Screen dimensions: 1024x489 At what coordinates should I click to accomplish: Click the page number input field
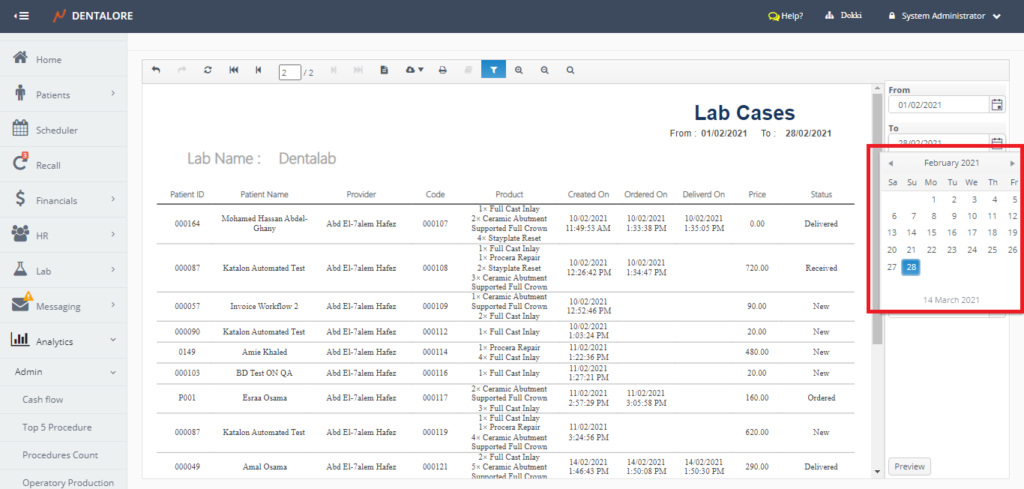click(x=289, y=72)
